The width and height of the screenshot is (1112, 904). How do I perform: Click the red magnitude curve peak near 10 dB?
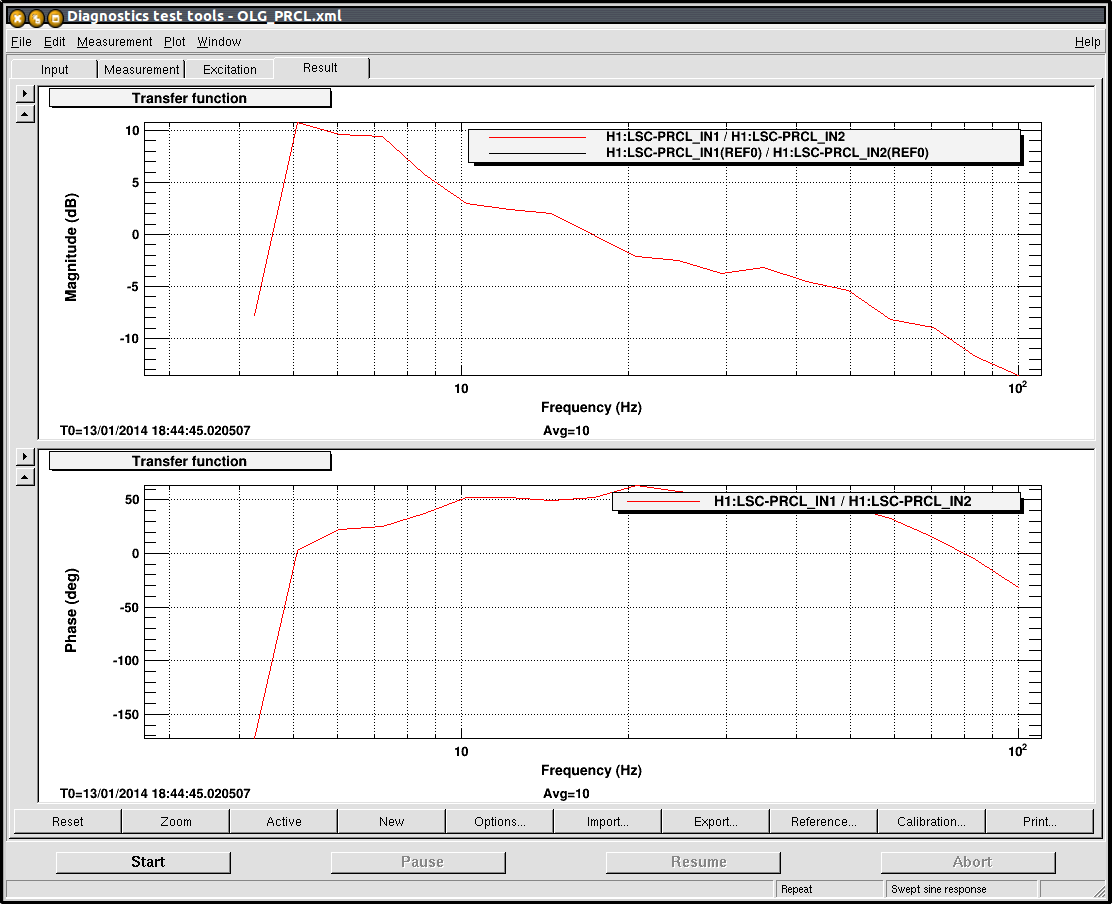coord(297,123)
